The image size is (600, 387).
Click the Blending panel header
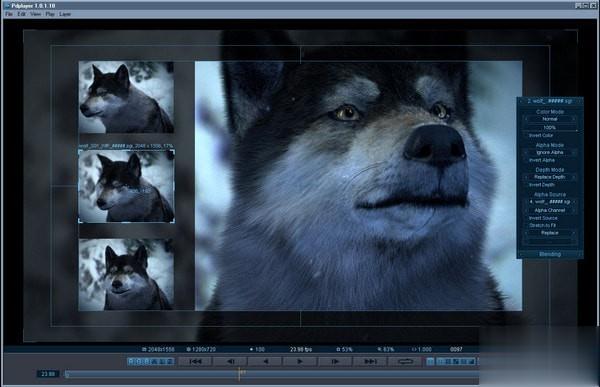click(x=550, y=254)
